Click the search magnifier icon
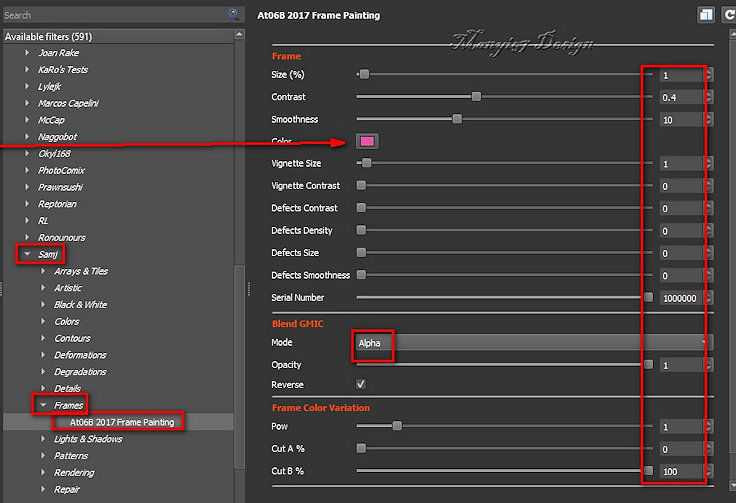Image resolution: width=736 pixels, height=503 pixels. tap(234, 14)
